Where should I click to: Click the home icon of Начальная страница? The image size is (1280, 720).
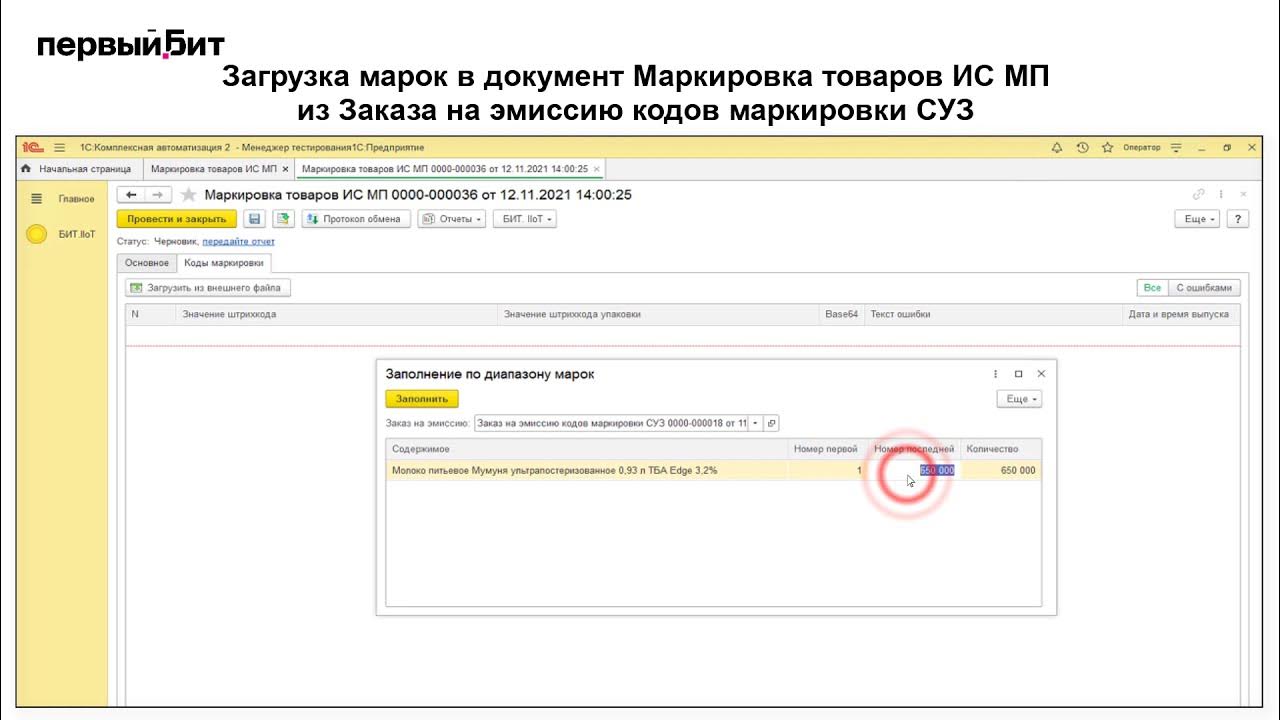[x=26, y=169]
